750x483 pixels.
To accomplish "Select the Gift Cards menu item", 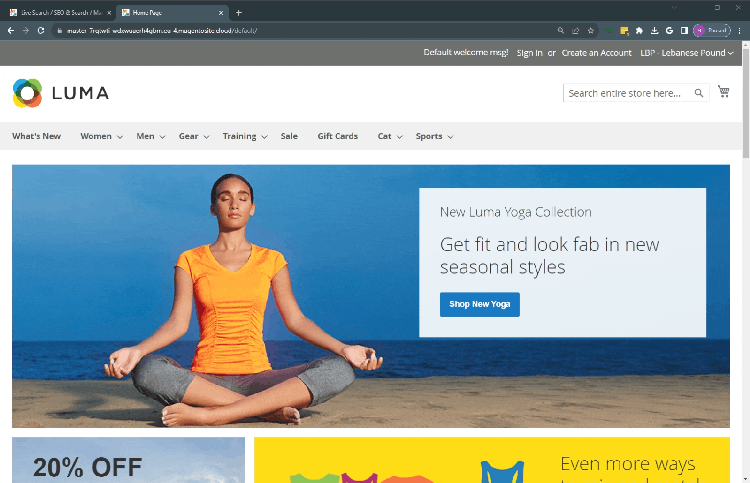I will (337, 136).
